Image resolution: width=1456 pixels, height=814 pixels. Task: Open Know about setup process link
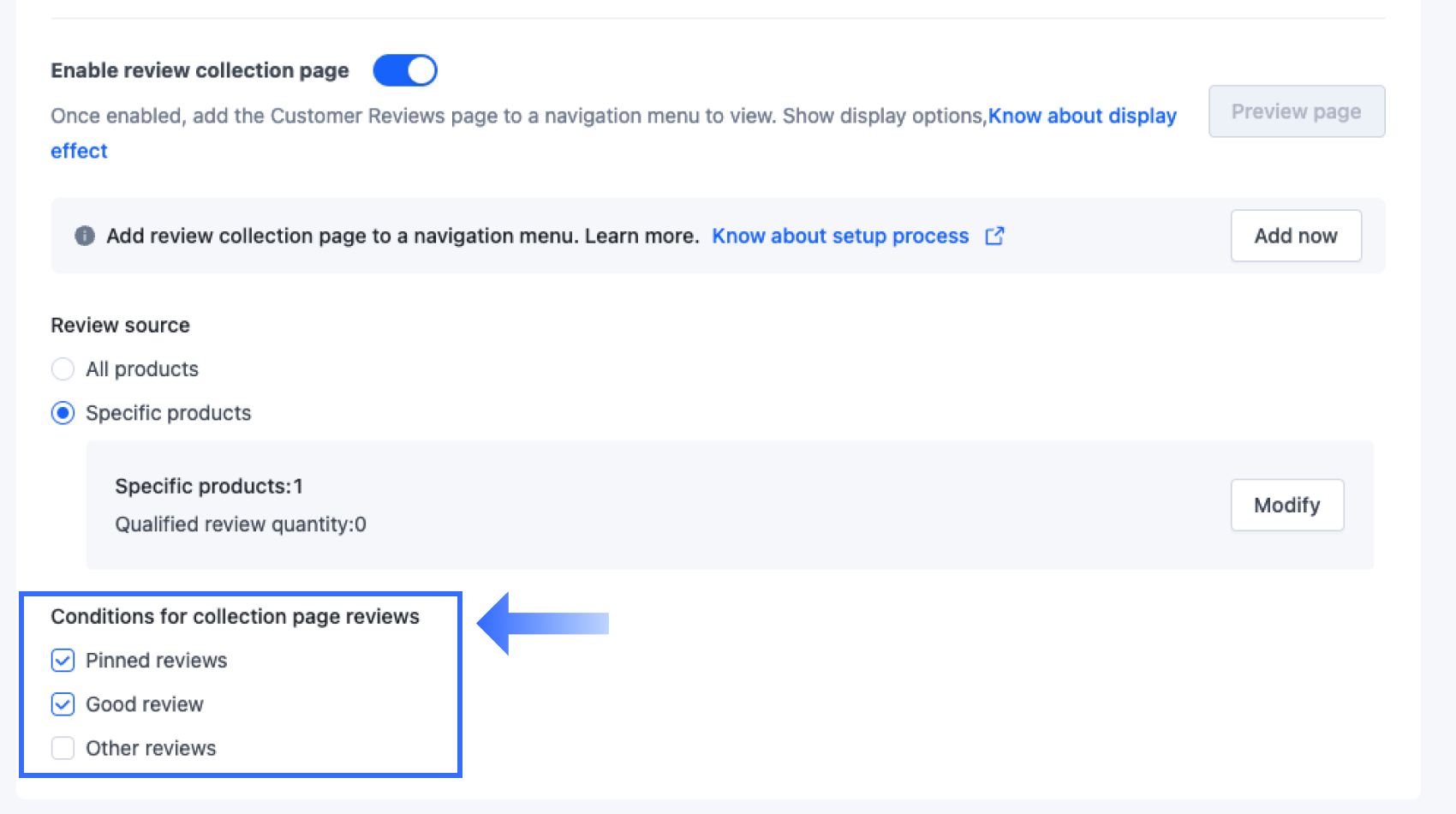click(840, 236)
